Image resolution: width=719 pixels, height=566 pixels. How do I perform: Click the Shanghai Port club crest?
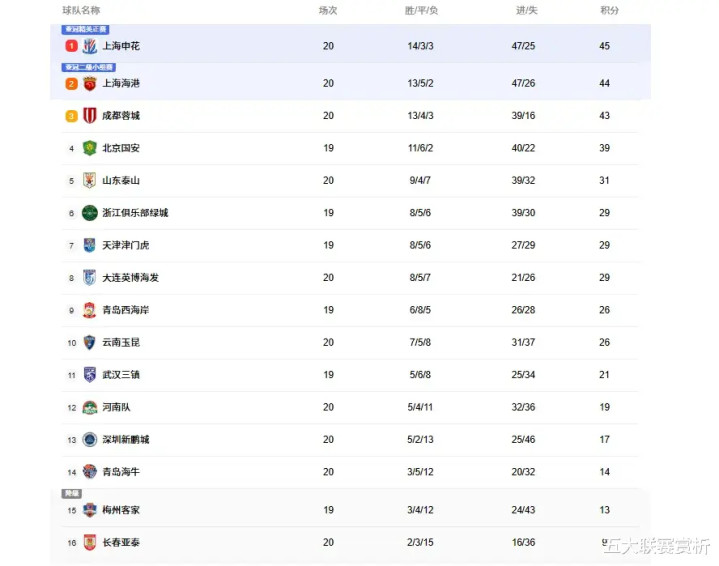(x=89, y=83)
